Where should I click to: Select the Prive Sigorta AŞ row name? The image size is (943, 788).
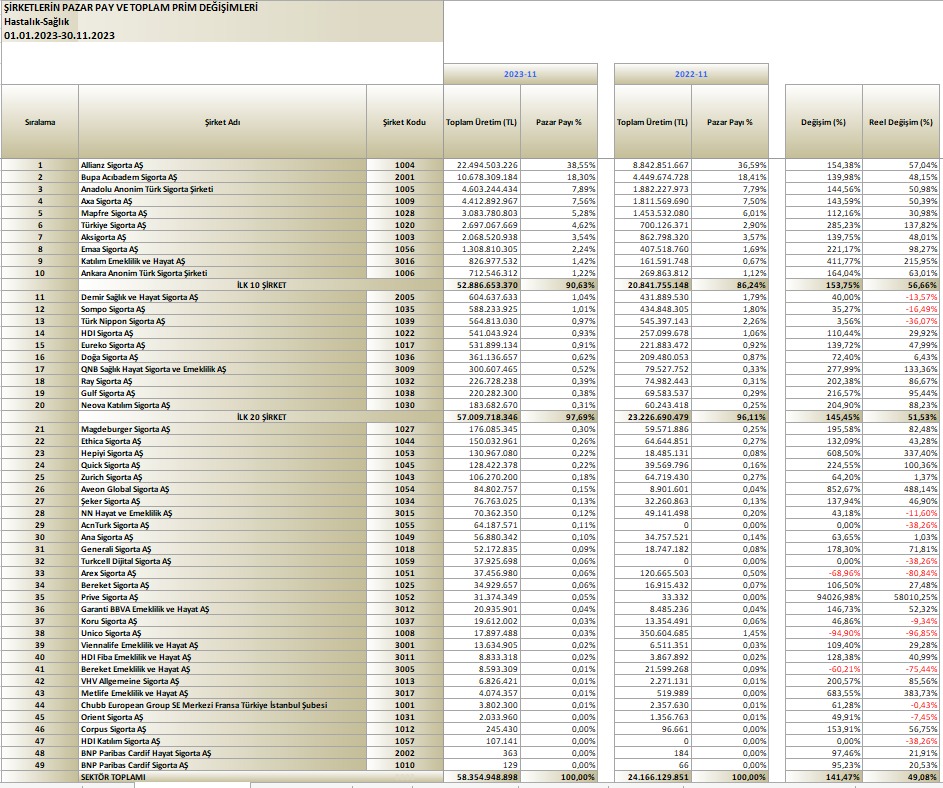tap(223, 597)
